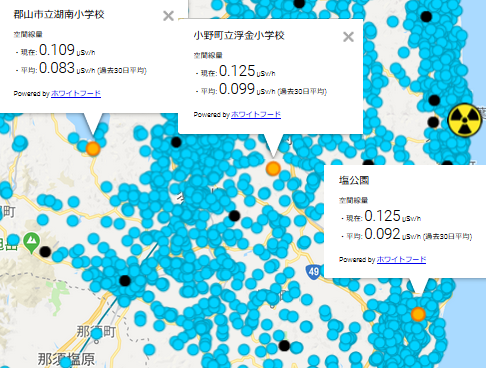
Task: Open ホワイトフード link in 塩公園 popup
Action: tap(401, 259)
